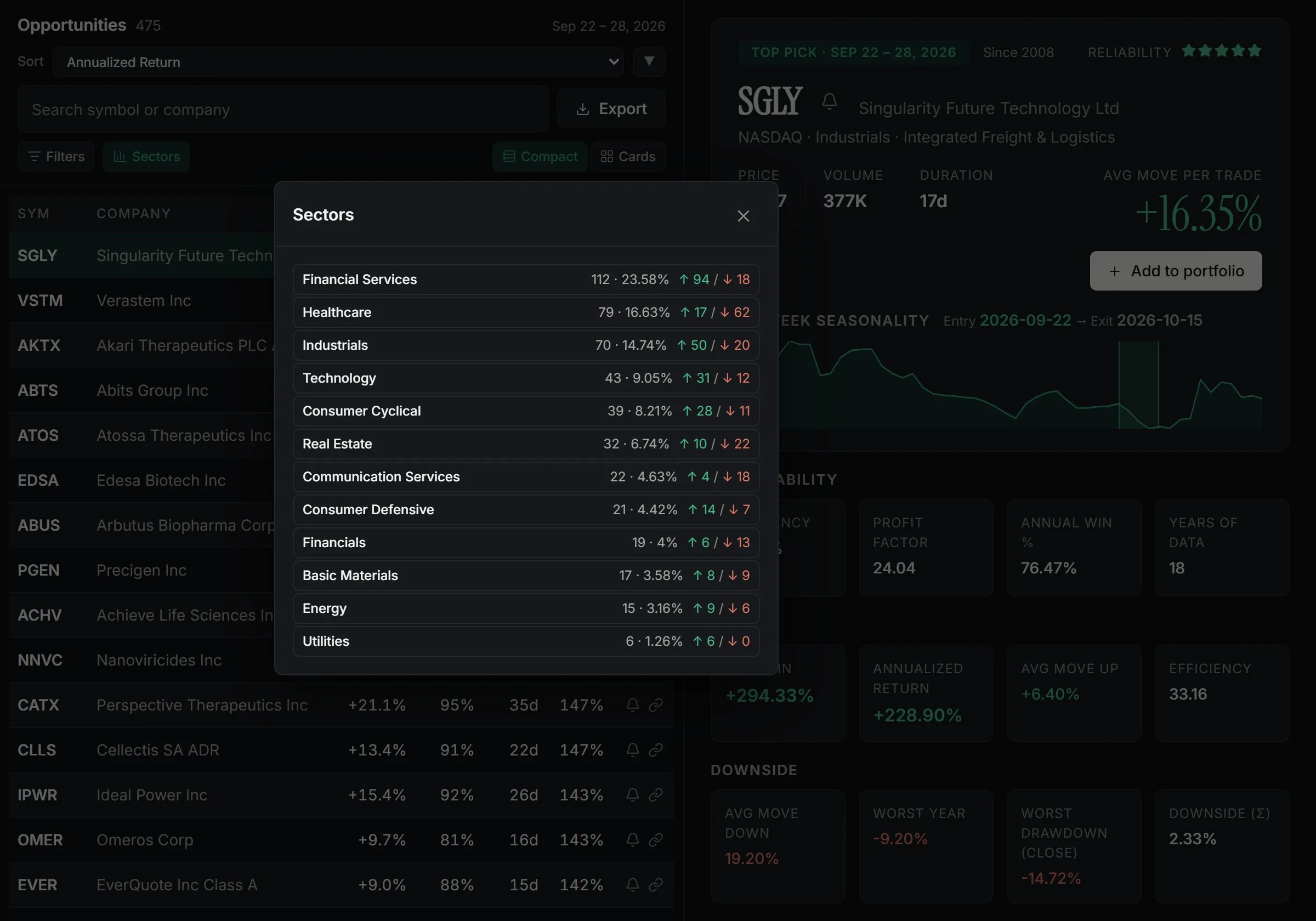Click Add to portfolio button
Viewport: 1316px width, 921px height.
[x=1176, y=271]
